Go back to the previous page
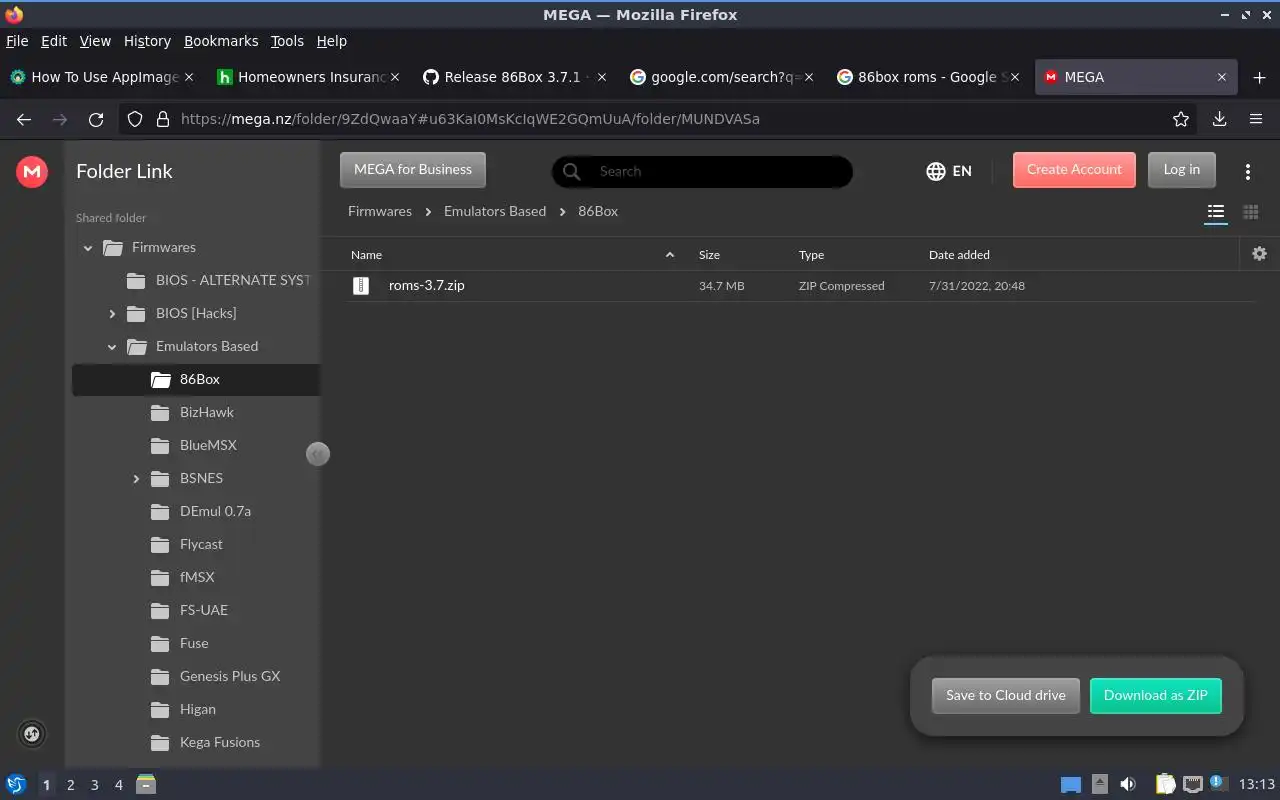Viewport: 1280px width, 800px height. pyautogui.click(x=24, y=119)
